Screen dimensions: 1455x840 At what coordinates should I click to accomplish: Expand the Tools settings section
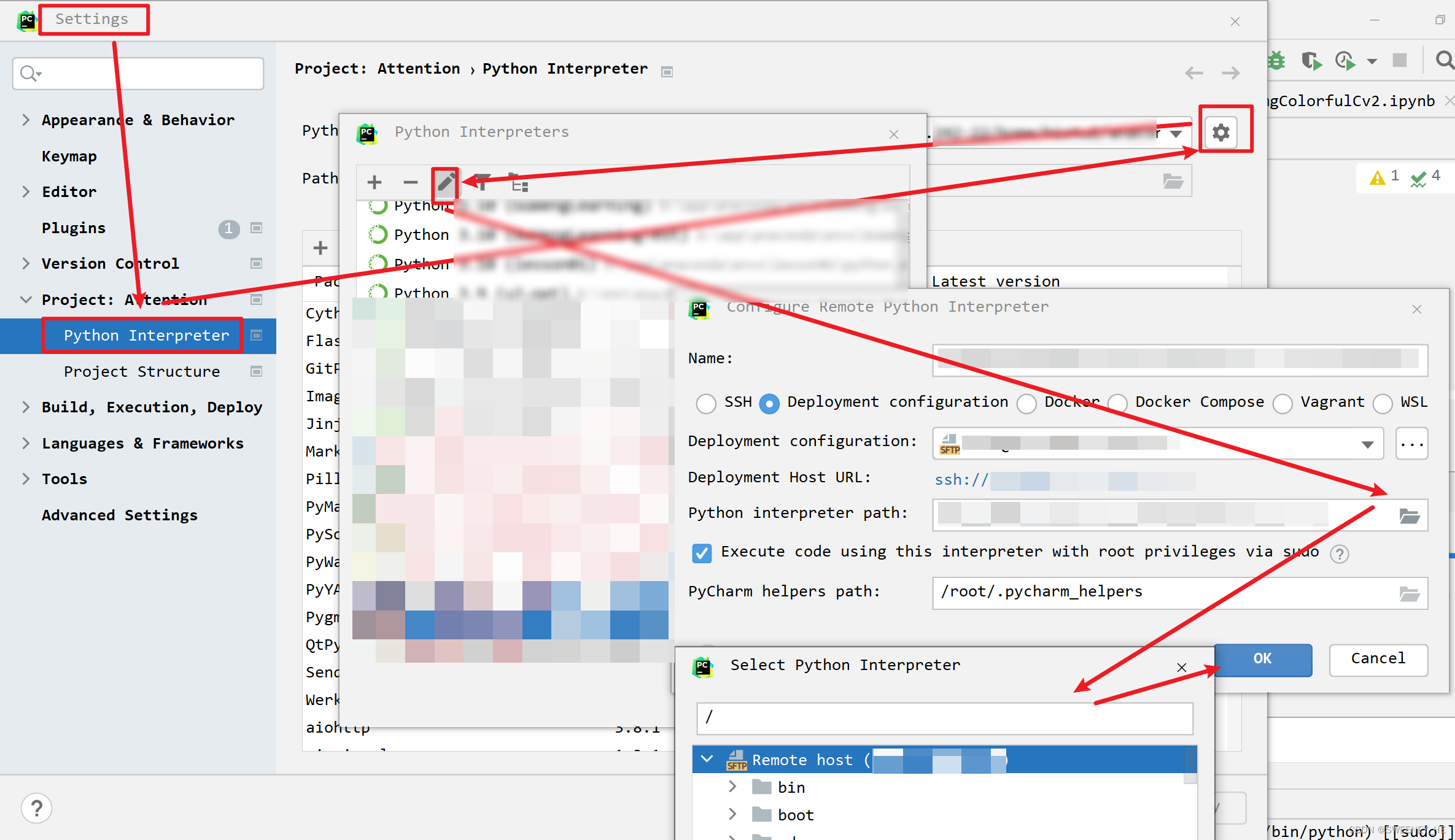pos(26,479)
